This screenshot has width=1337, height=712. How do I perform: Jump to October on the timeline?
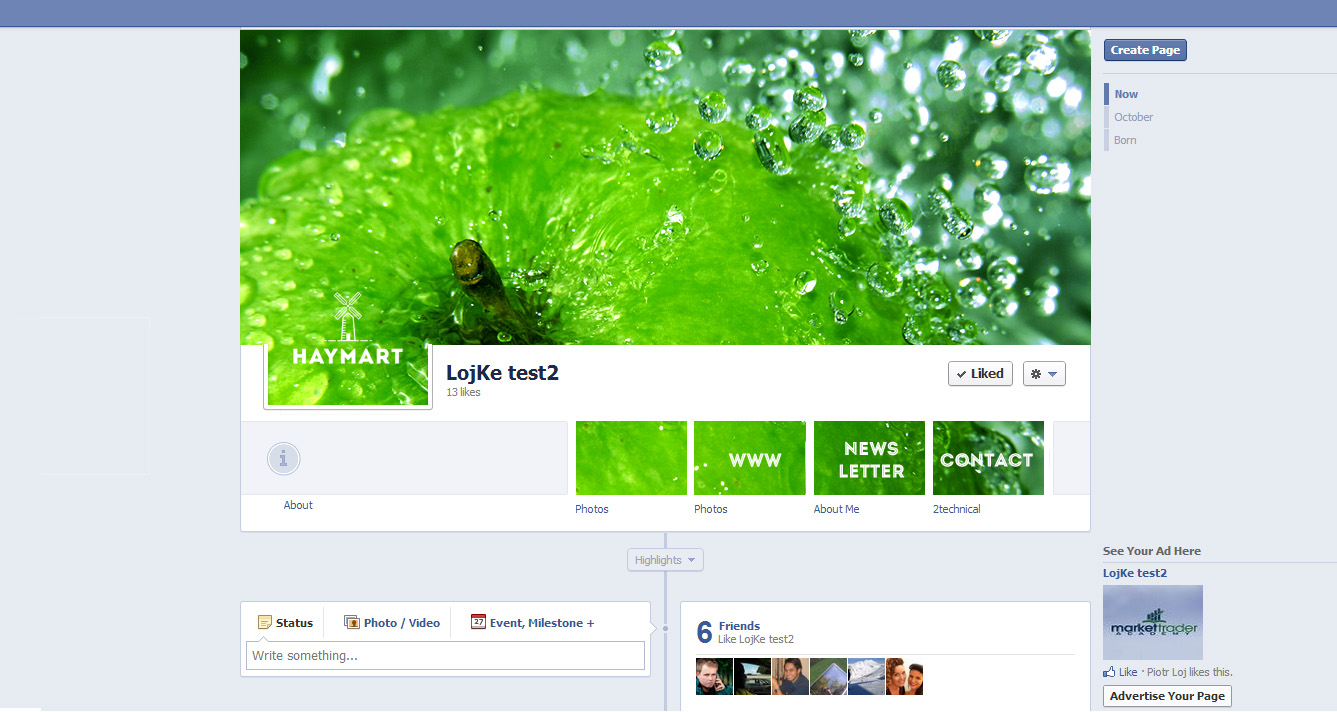[x=1134, y=117]
